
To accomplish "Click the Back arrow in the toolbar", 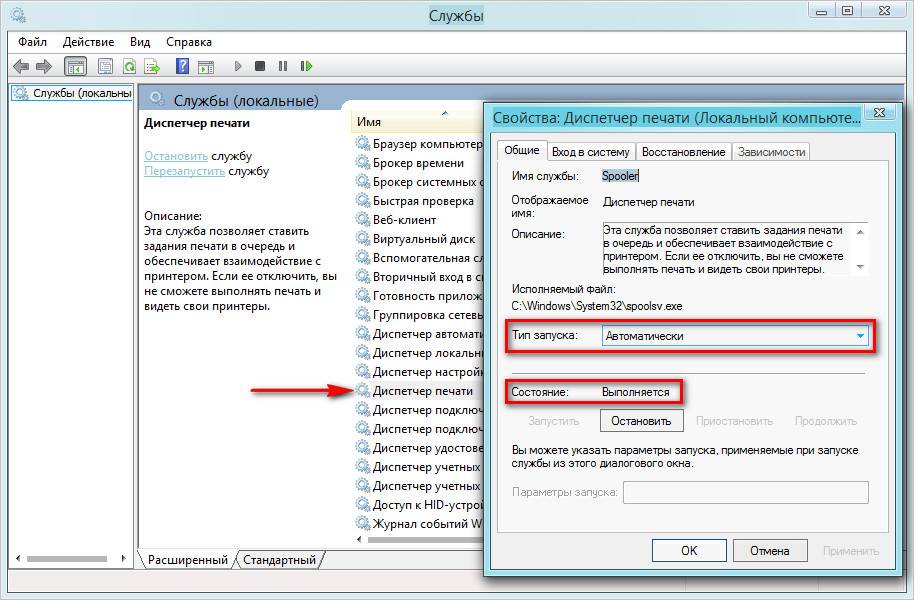I will coord(20,67).
